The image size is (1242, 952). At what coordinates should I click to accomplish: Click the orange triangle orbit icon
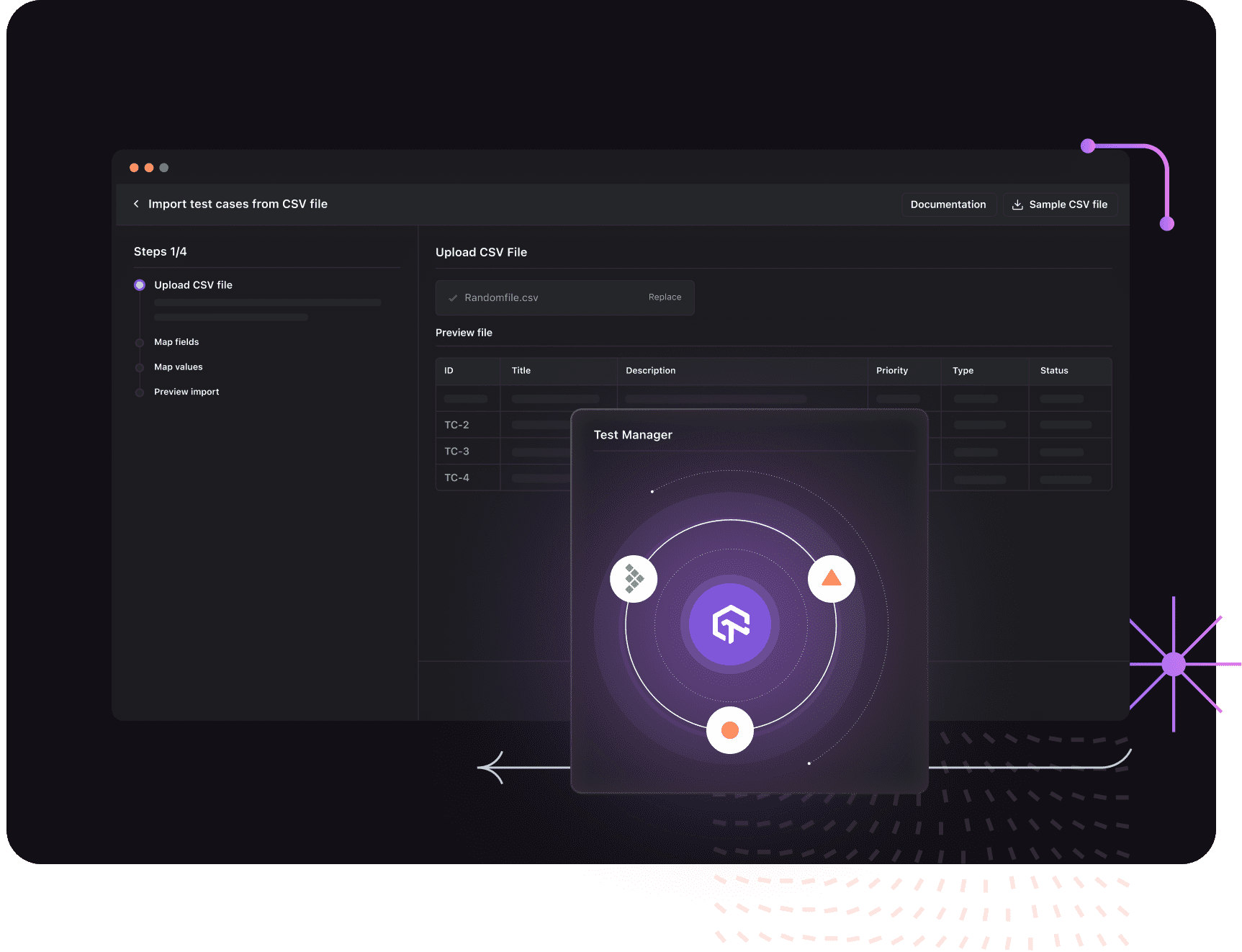[x=831, y=578]
